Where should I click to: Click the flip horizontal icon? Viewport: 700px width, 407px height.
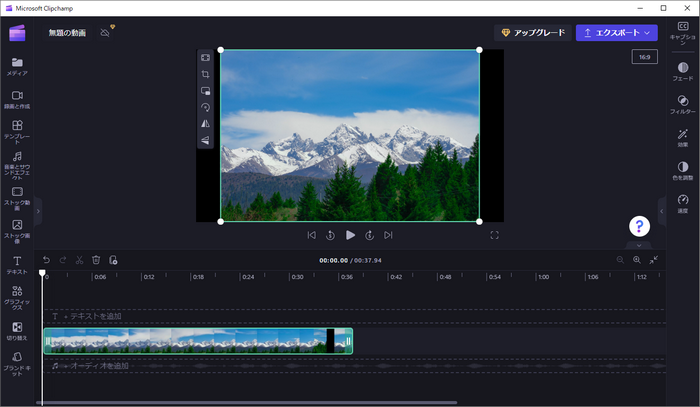pyautogui.click(x=205, y=124)
